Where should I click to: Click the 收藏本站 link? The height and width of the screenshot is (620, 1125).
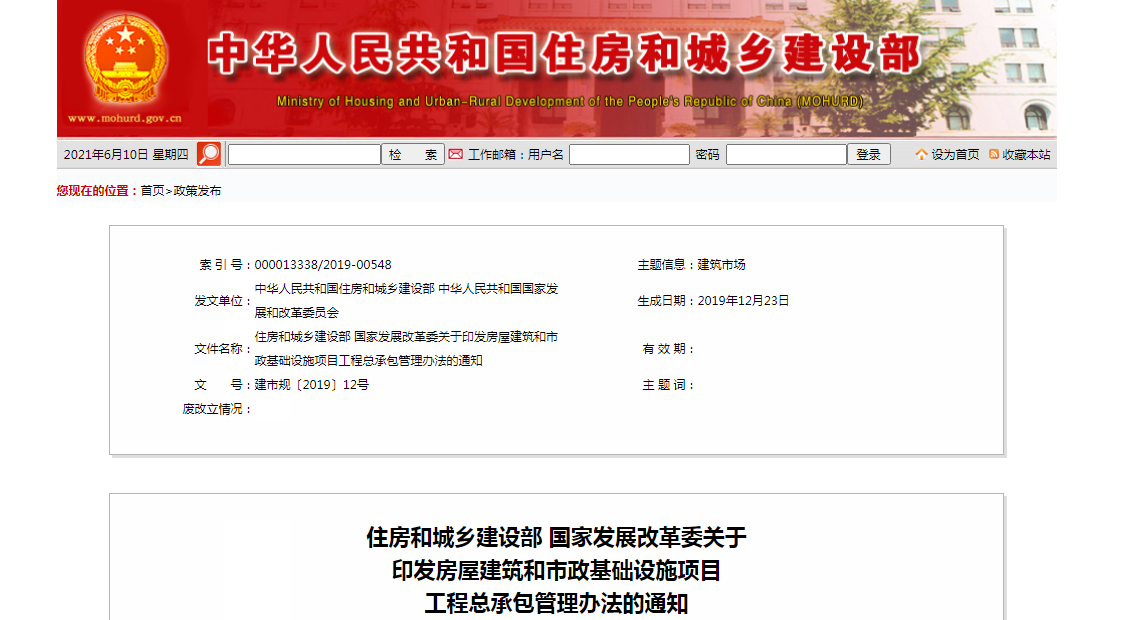point(1026,154)
